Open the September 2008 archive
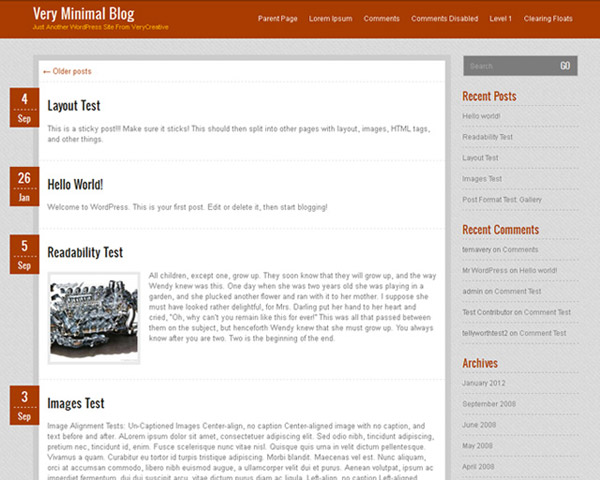This screenshot has width=600, height=480. pos(489,404)
